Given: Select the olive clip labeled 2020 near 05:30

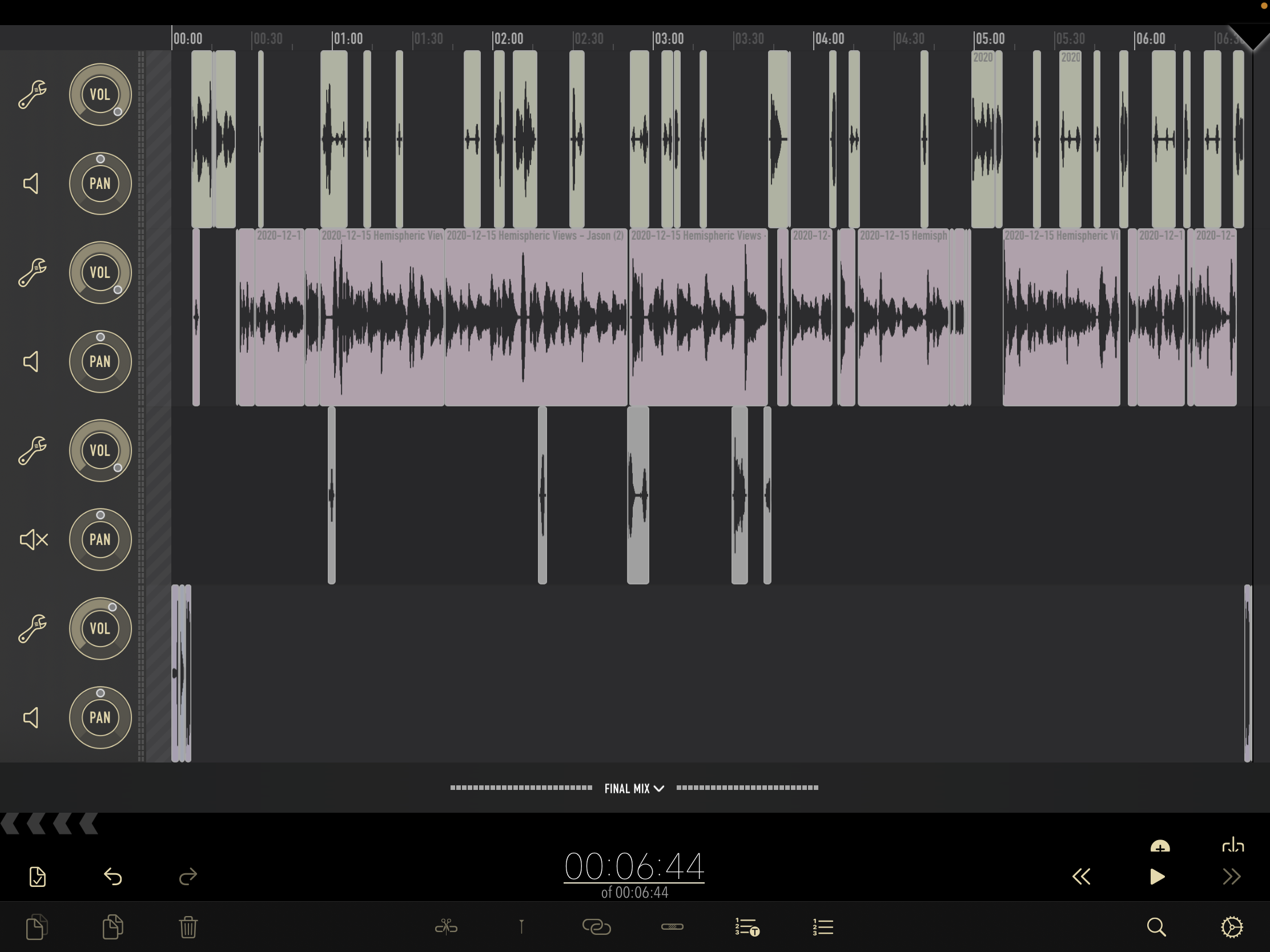Looking at the screenshot, I should pyautogui.click(x=1070, y=139).
